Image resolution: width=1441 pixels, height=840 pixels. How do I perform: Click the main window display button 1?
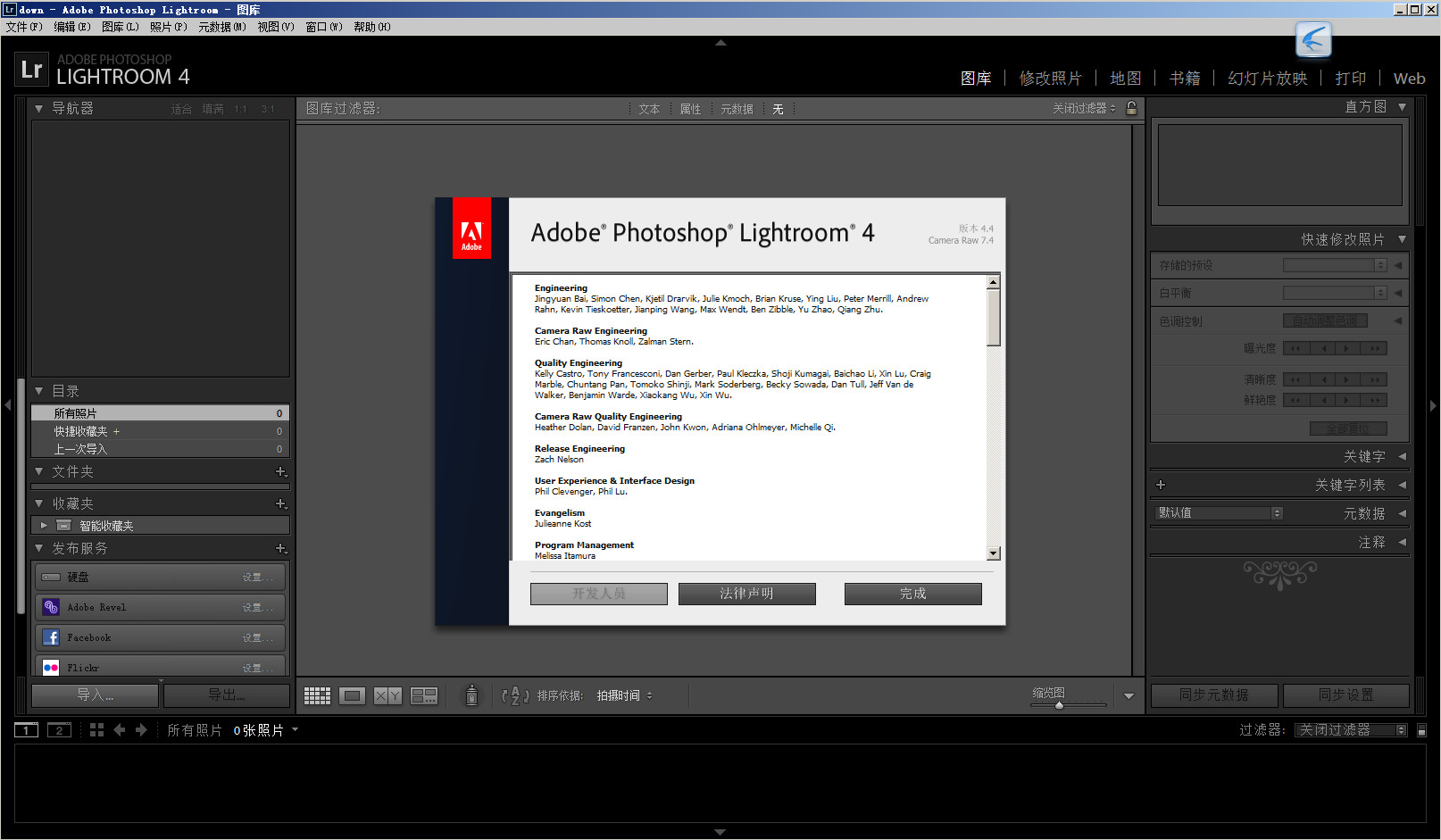coord(26,730)
